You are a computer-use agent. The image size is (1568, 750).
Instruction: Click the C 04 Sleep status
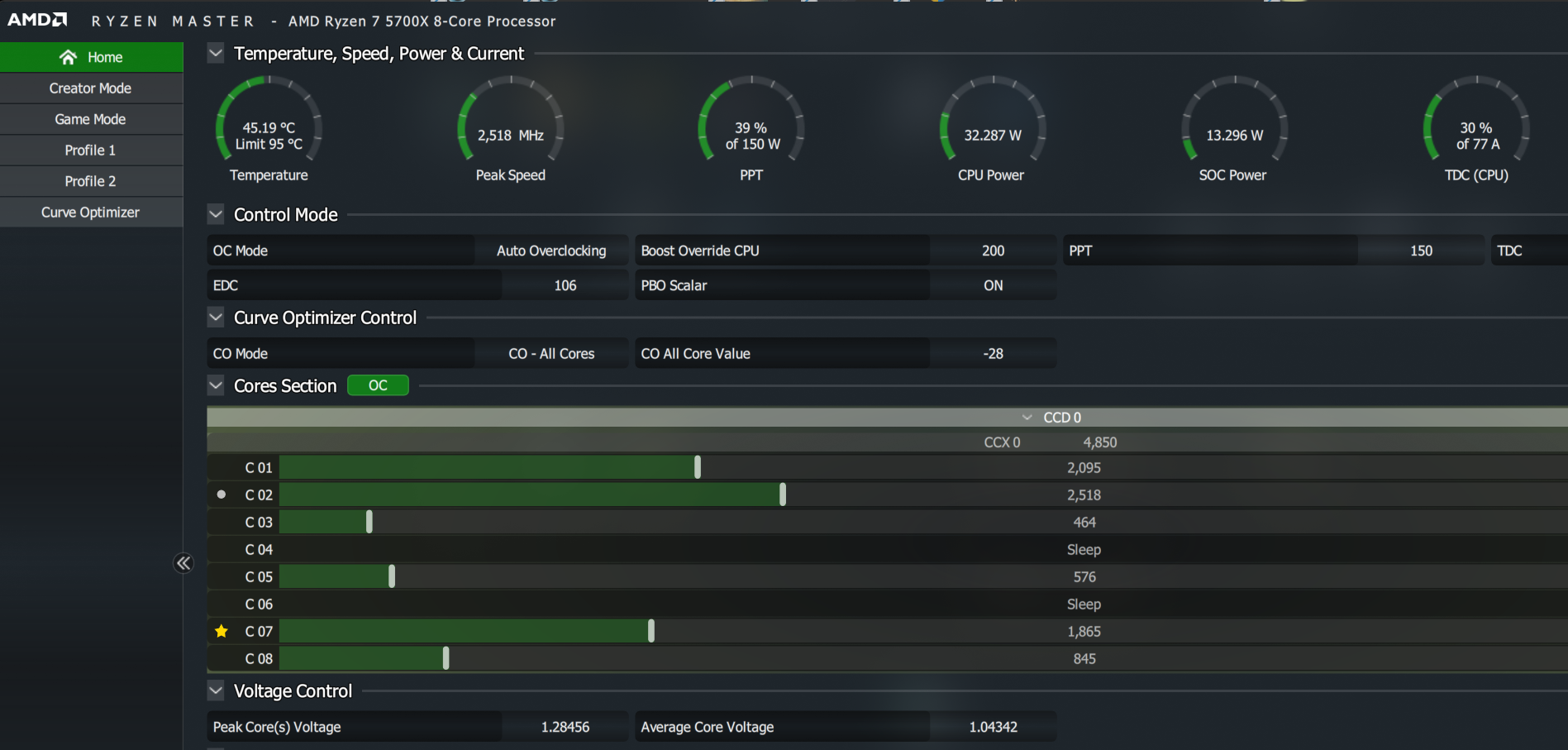tap(1084, 550)
